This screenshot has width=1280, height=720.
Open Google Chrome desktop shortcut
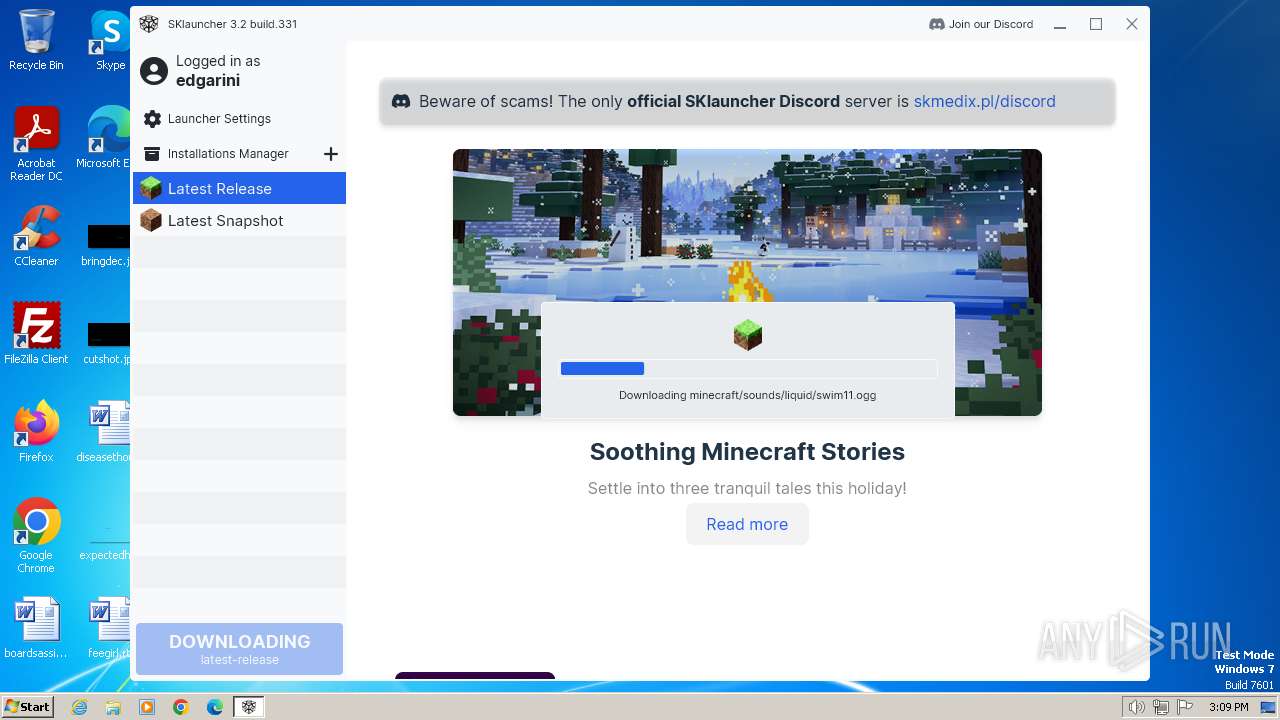[36, 536]
